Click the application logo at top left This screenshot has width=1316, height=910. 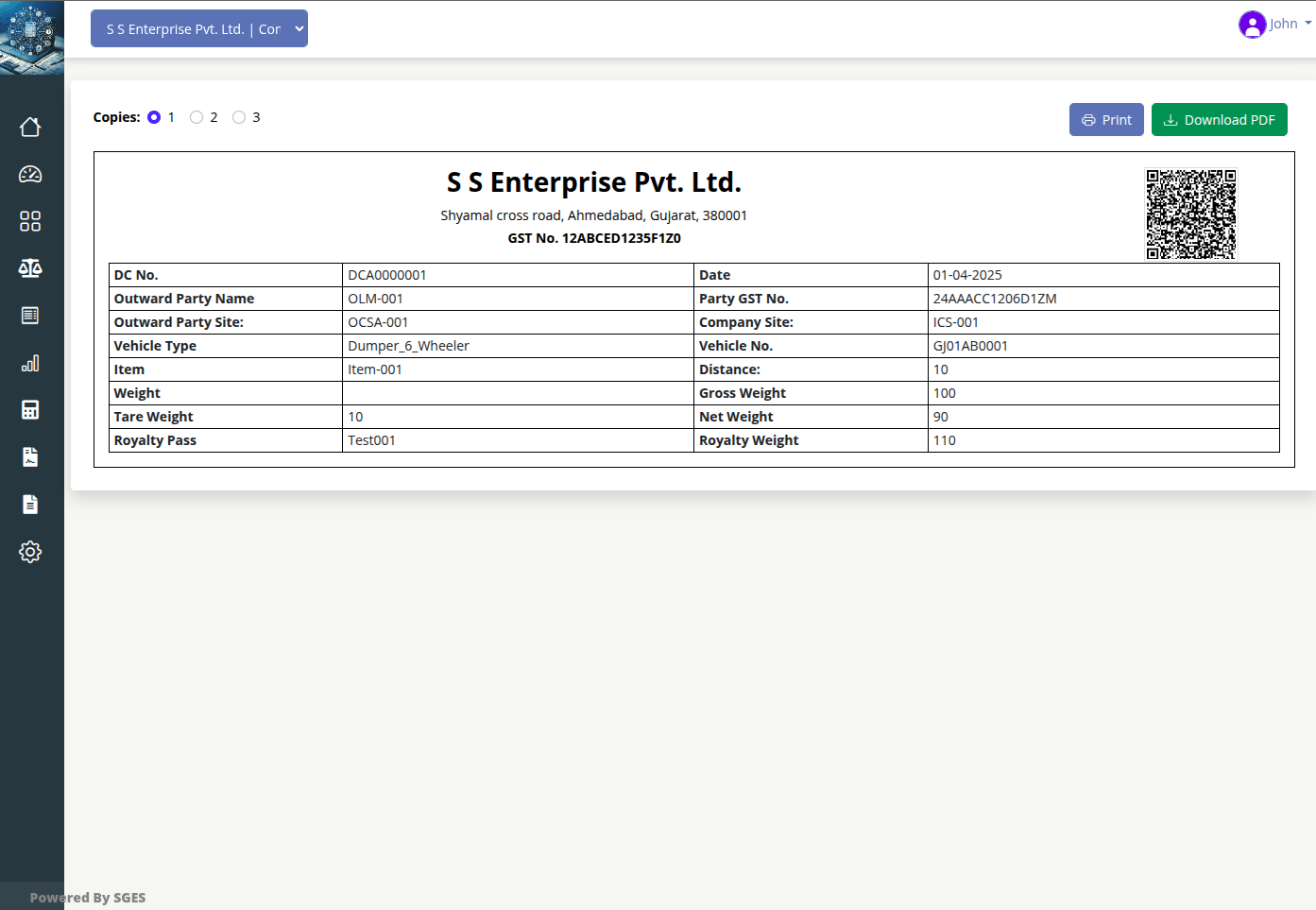point(32,38)
